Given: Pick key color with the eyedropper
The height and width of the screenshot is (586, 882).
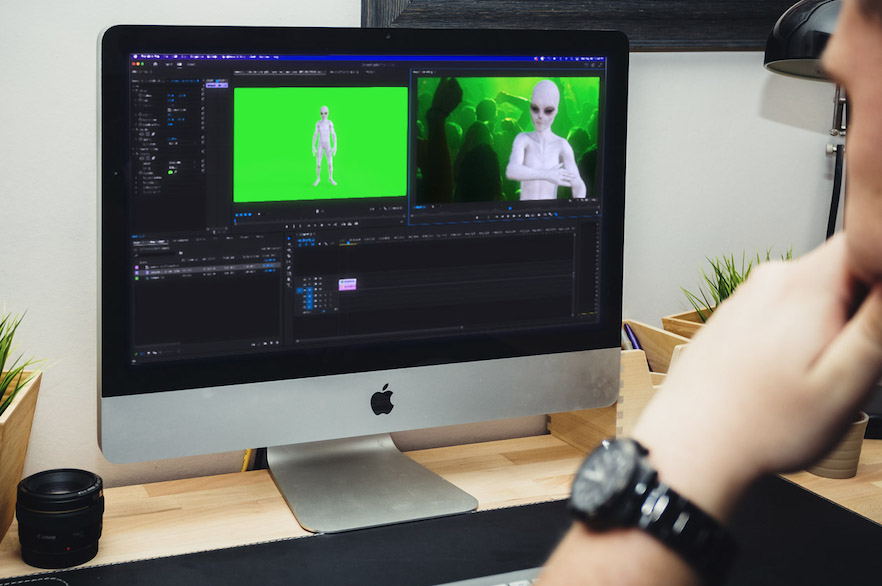Looking at the screenshot, I should (176, 172).
